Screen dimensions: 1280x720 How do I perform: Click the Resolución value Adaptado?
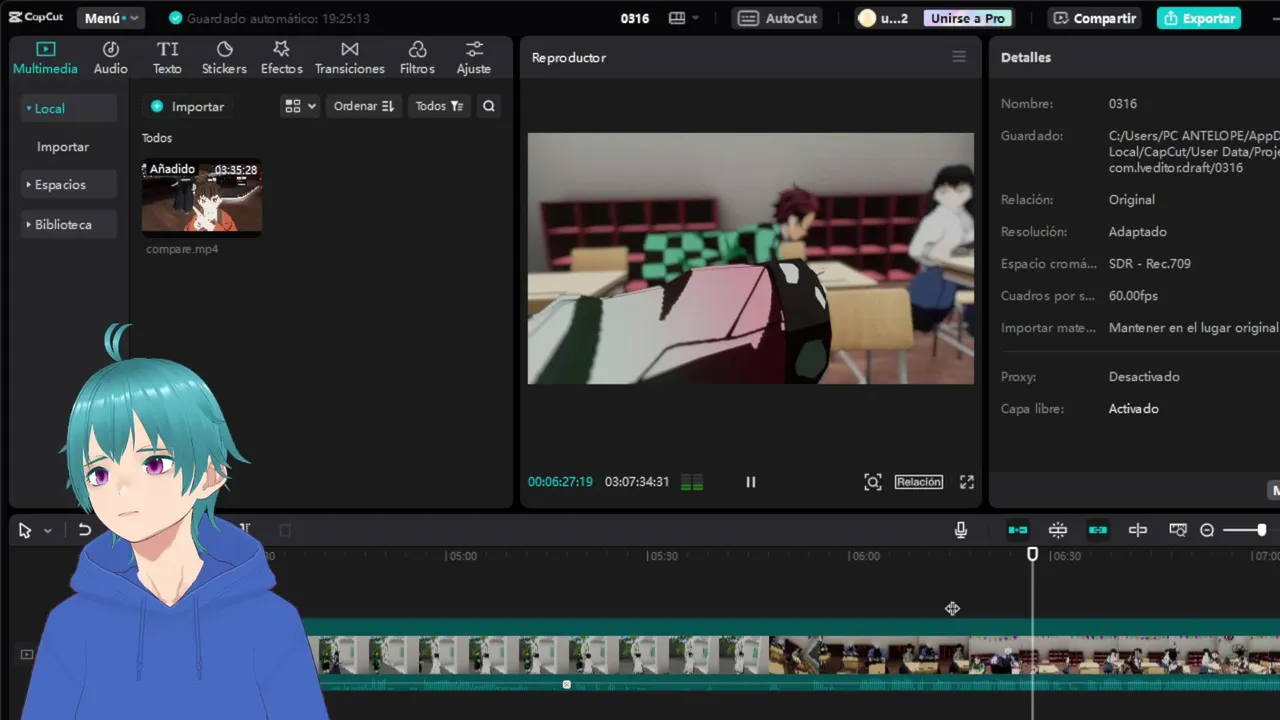[x=1138, y=232]
